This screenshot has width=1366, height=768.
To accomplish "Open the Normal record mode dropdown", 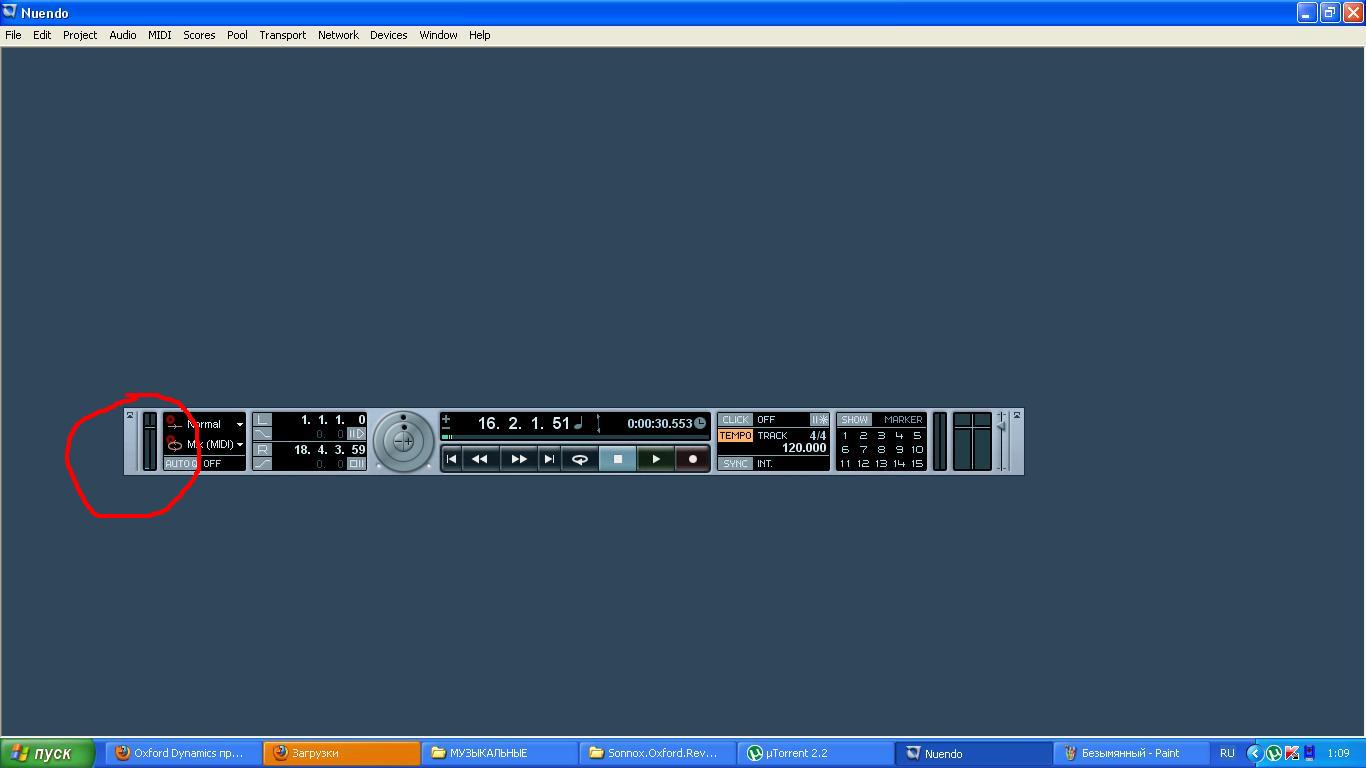I will click(239, 424).
